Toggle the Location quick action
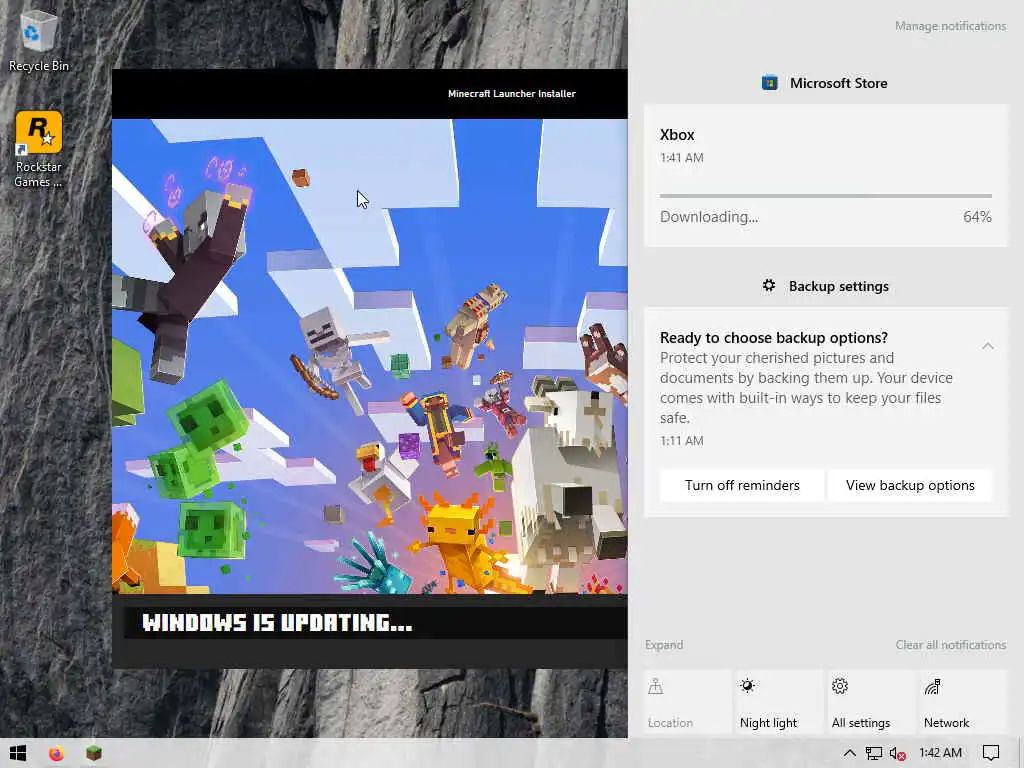 tap(687, 703)
